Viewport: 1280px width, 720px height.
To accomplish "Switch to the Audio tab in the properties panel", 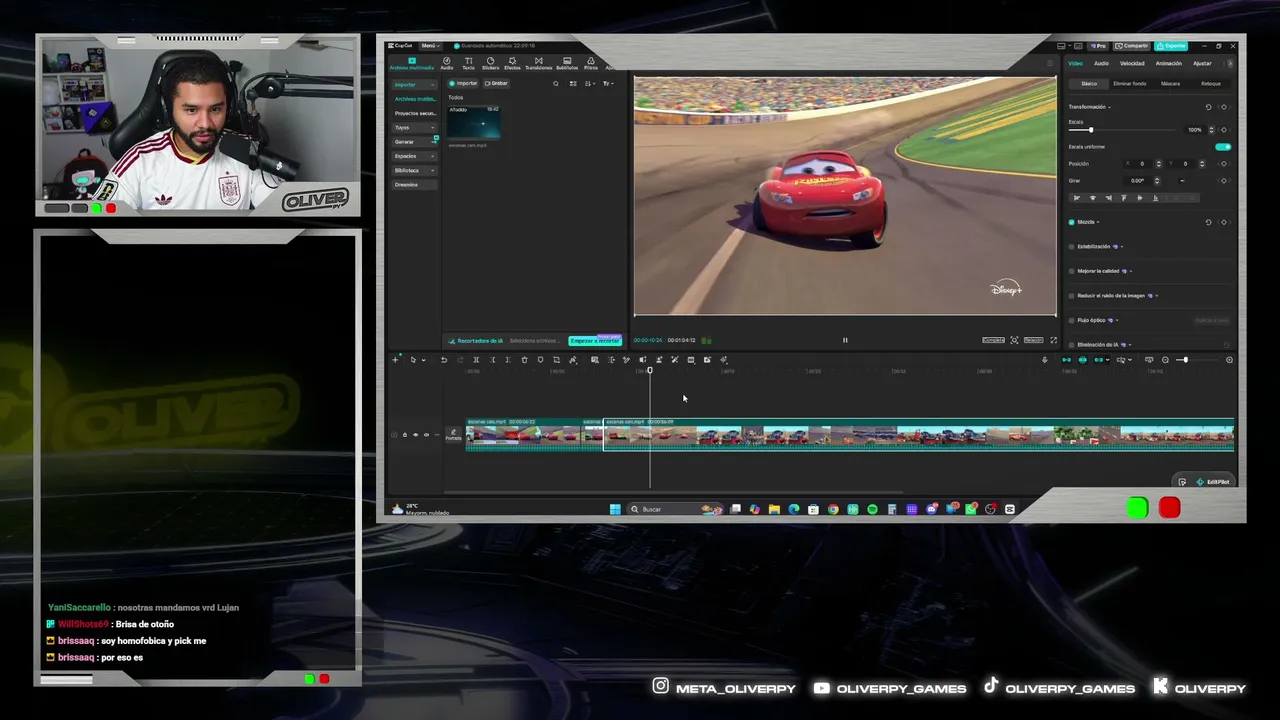I will 1101,63.
